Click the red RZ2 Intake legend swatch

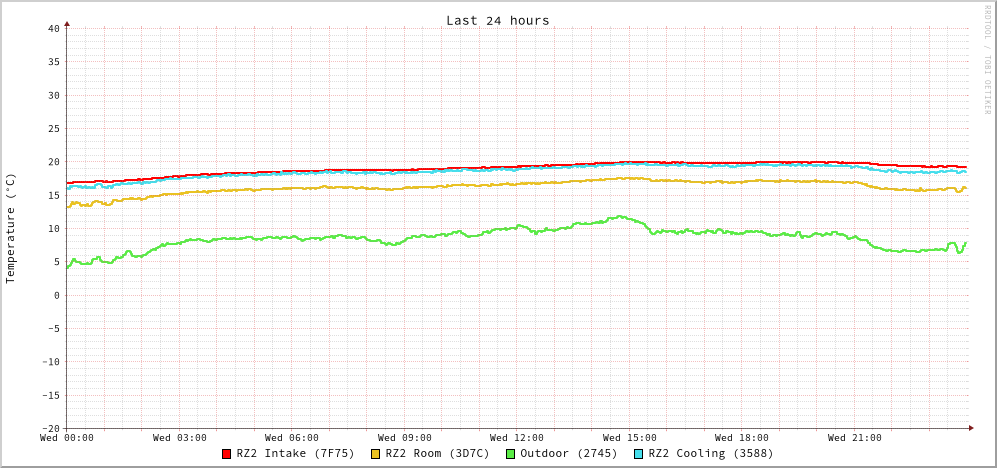227,454
